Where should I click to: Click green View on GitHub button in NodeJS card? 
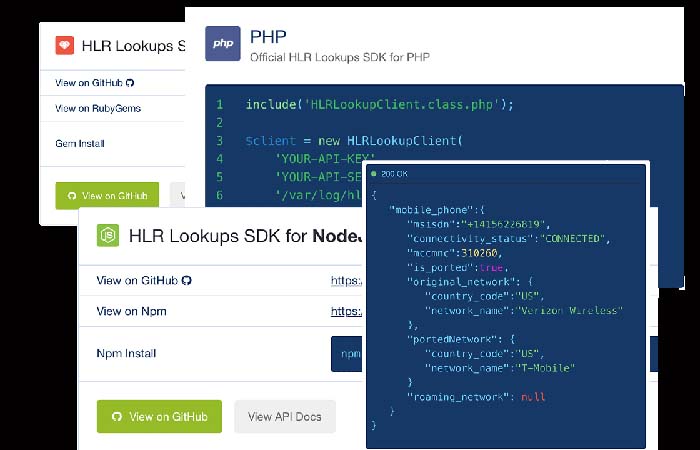(x=159, y=417)
